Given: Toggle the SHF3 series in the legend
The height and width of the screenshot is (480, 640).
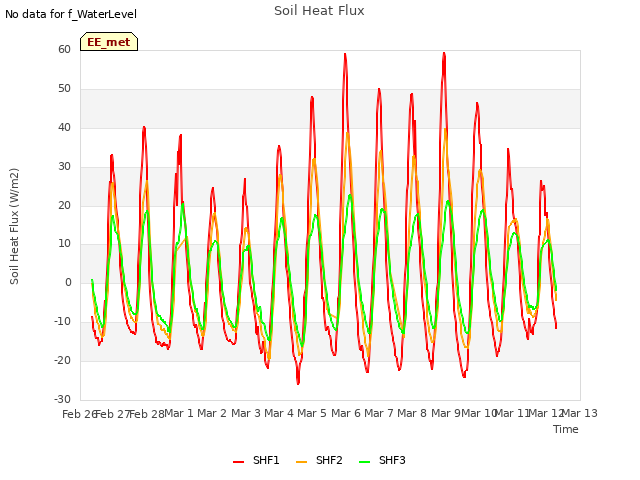Looking at the screenshot, I should [382, 460].
